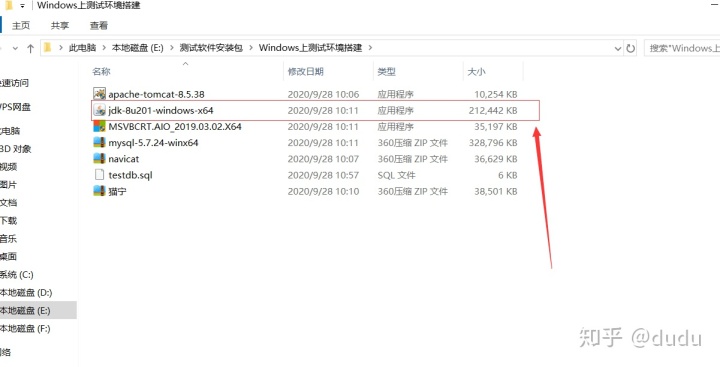Screen dimensions: 720x367
Task: Sort files by the 大小 column header
Action: [x=476, y=72]
